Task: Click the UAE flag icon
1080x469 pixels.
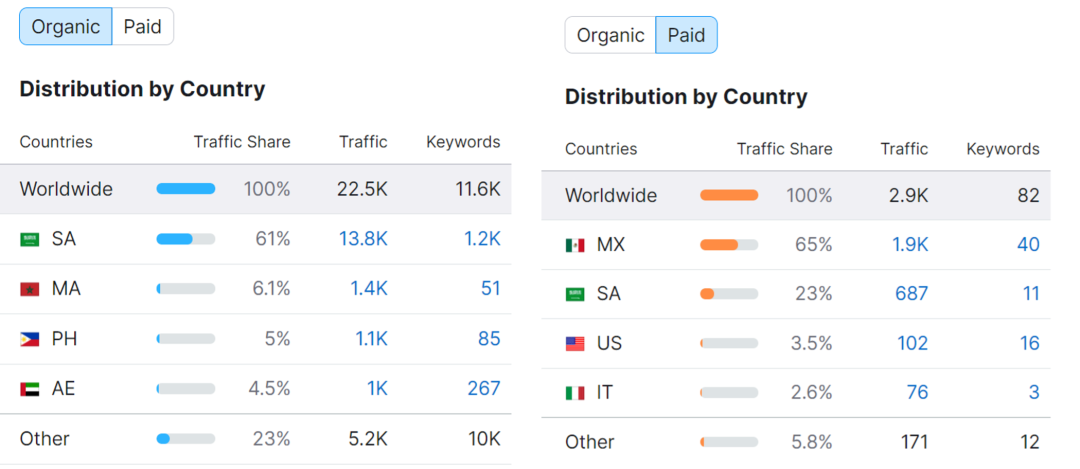Action: tap(30, 389)
